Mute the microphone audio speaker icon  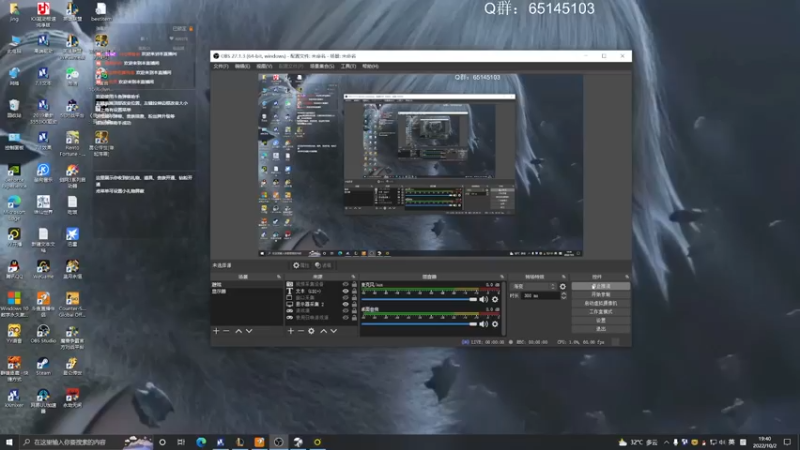[x=483, y=299]
